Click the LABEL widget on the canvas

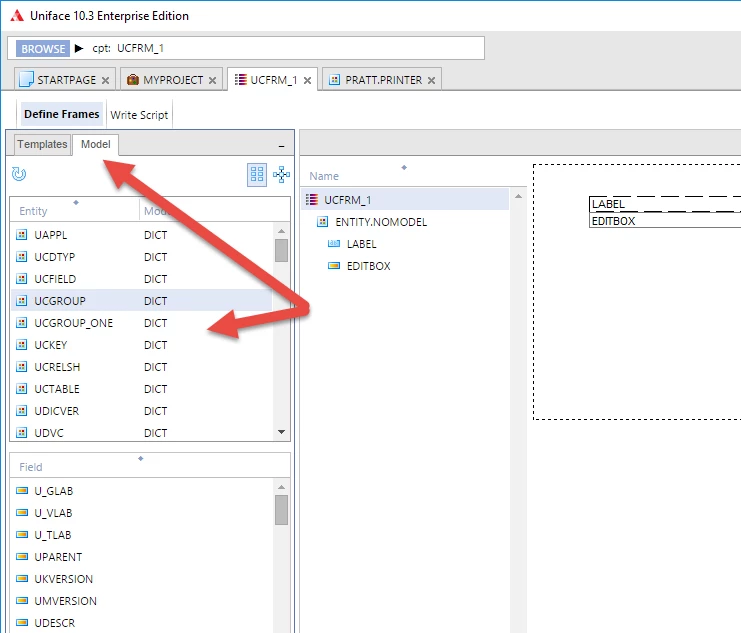tap(665, 204)
